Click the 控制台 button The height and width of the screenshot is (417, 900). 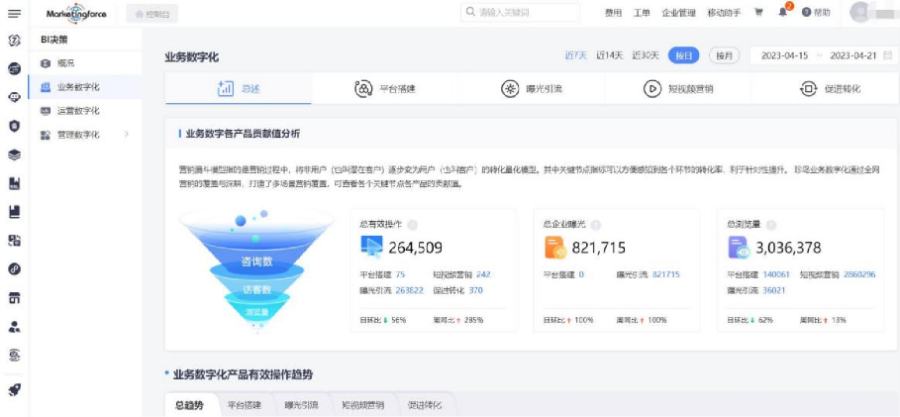tap(152, 13)
